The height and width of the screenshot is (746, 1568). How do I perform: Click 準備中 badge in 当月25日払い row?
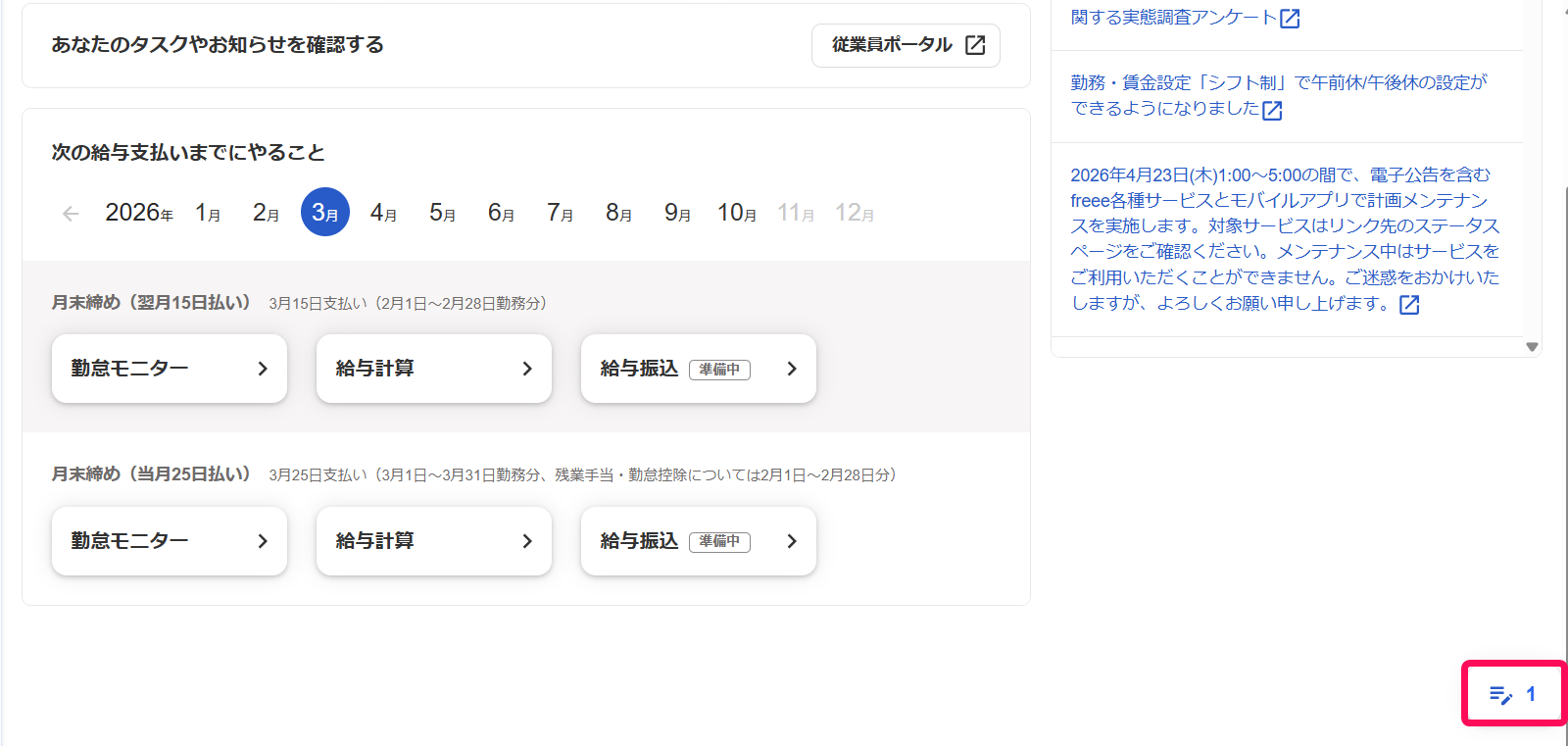(719, 542)
